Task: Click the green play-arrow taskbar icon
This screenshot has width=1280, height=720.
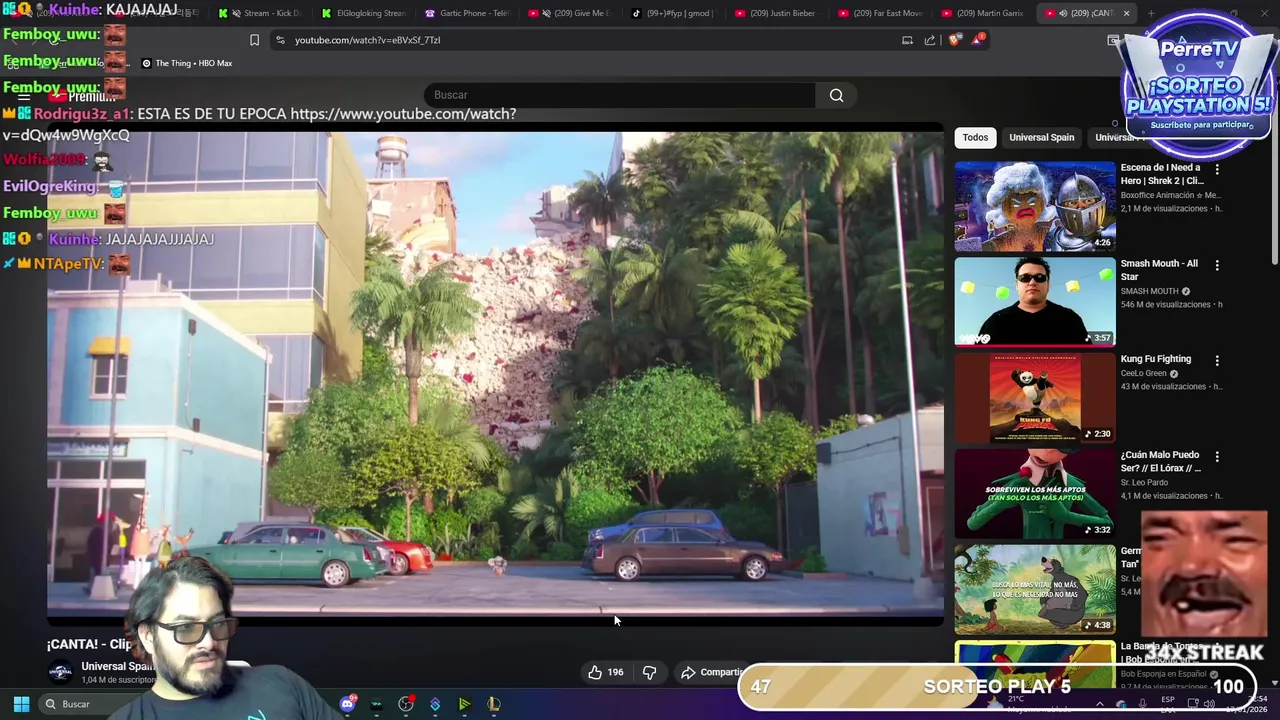Action: [x=464, y=704]
